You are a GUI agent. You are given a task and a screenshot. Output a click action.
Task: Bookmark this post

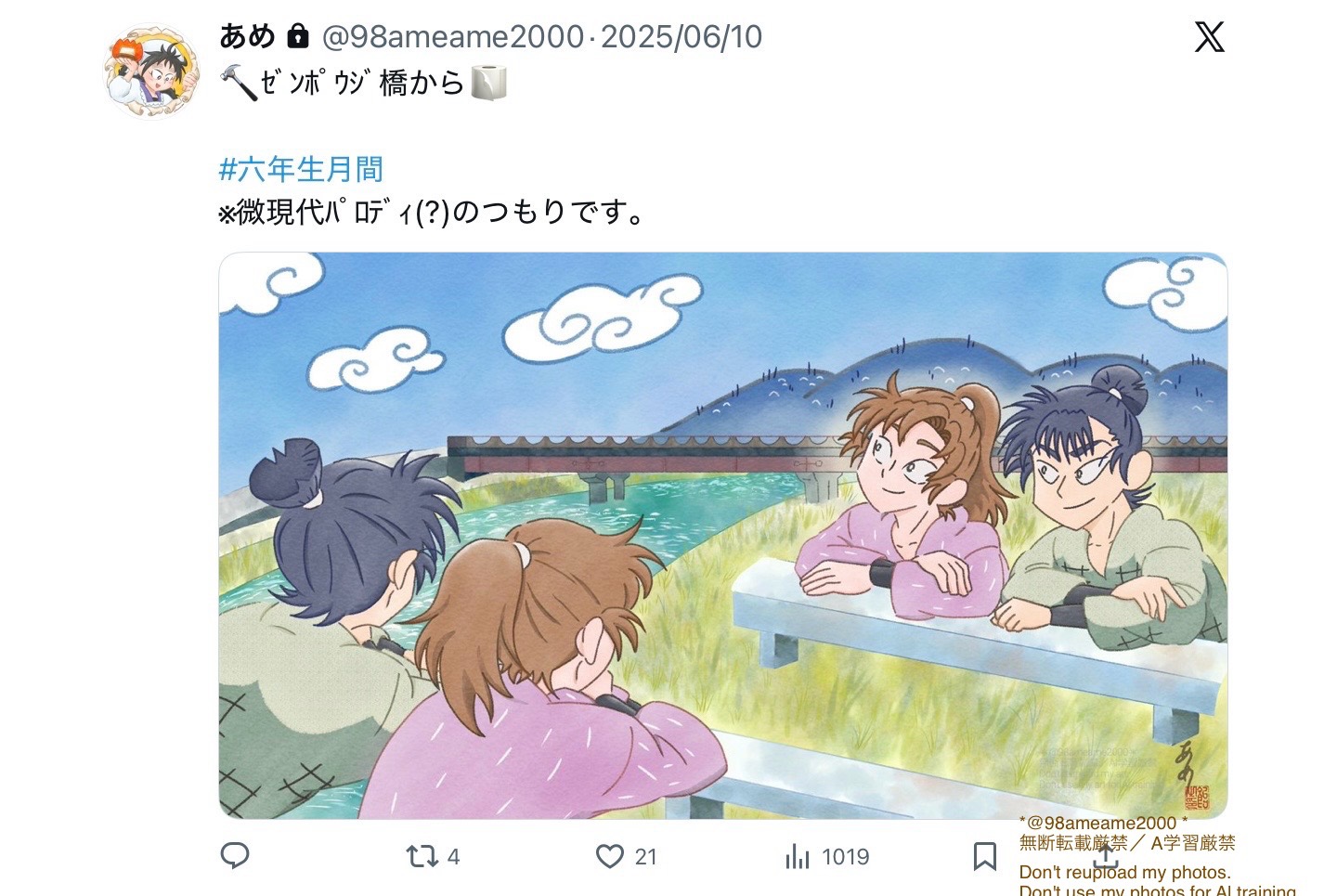coord(985,856)
